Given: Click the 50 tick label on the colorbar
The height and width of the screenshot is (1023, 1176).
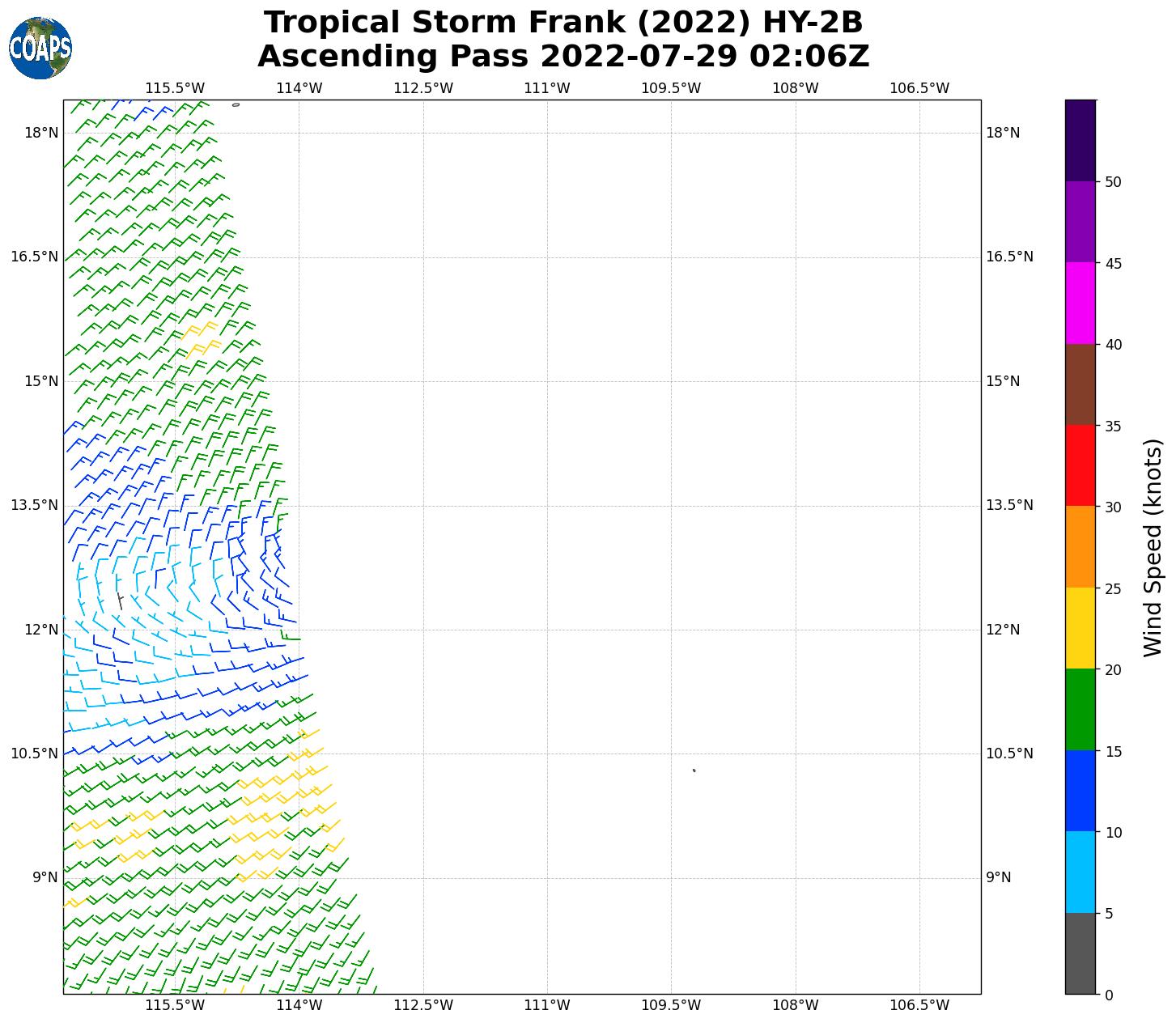Looking at the screenshot, I should tap(1113, 181).
